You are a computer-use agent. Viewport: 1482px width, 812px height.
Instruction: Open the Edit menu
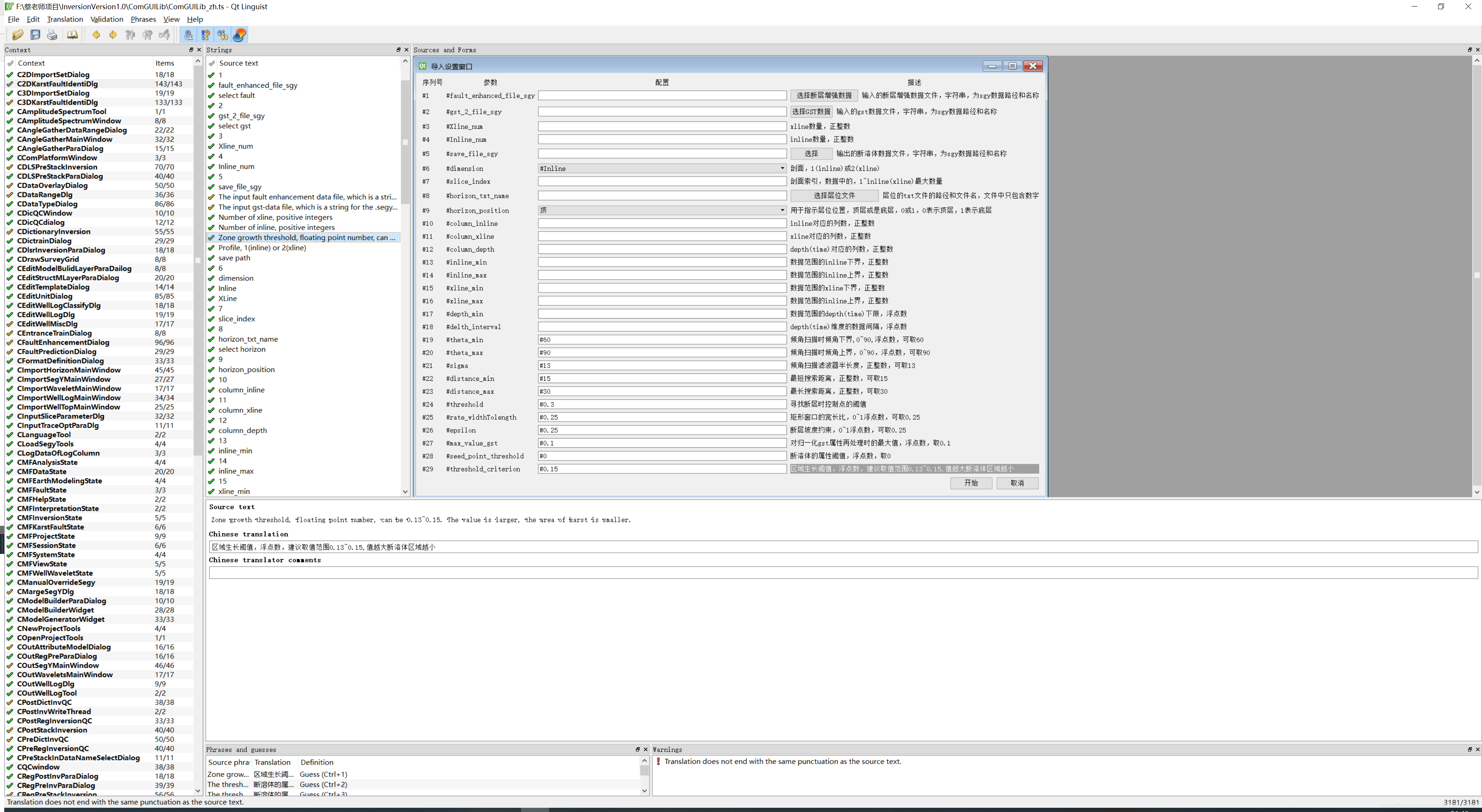[33, 19]
